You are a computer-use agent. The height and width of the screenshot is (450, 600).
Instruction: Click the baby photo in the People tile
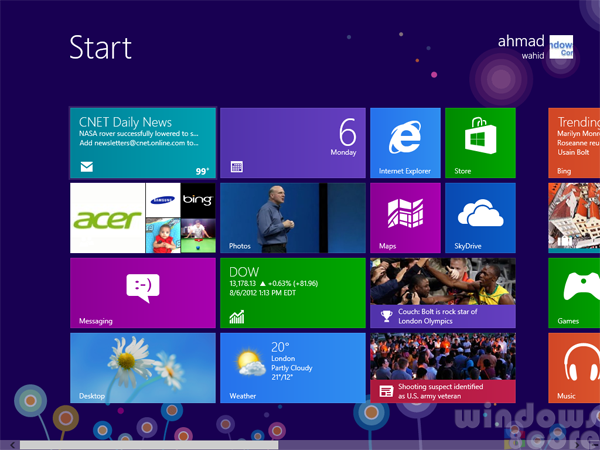pos(163,235)
